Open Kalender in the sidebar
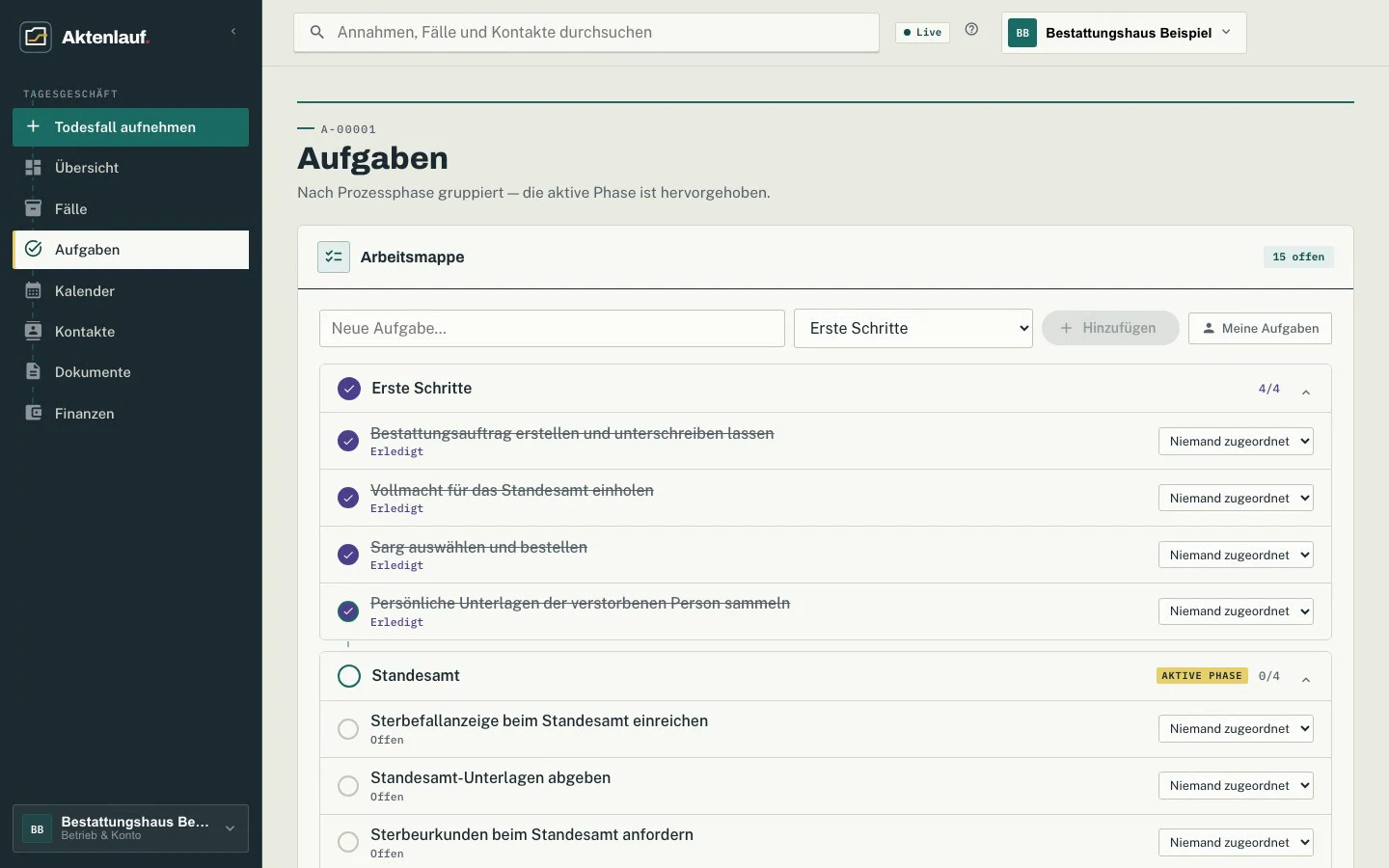Viewport: 1389px width, 868px height. pos(130,290)
